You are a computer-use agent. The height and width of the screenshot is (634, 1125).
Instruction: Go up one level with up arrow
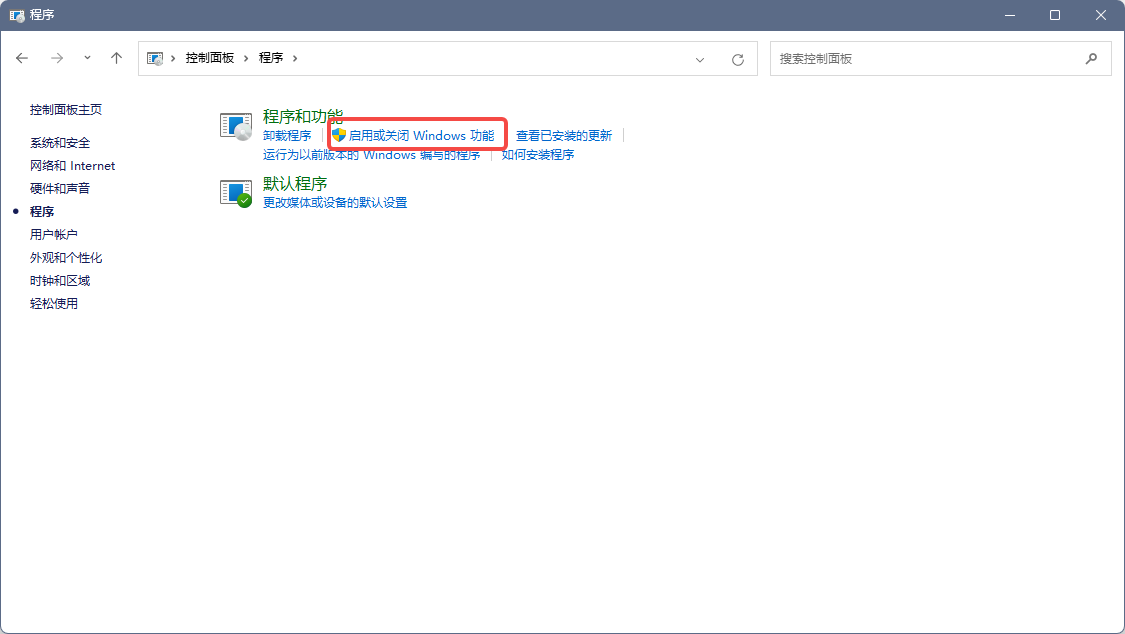point(116,58)
